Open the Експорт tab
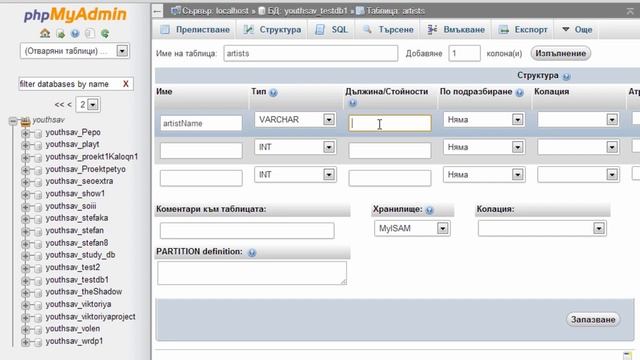Screen dimensions: 640x360 tap(523, 29)
